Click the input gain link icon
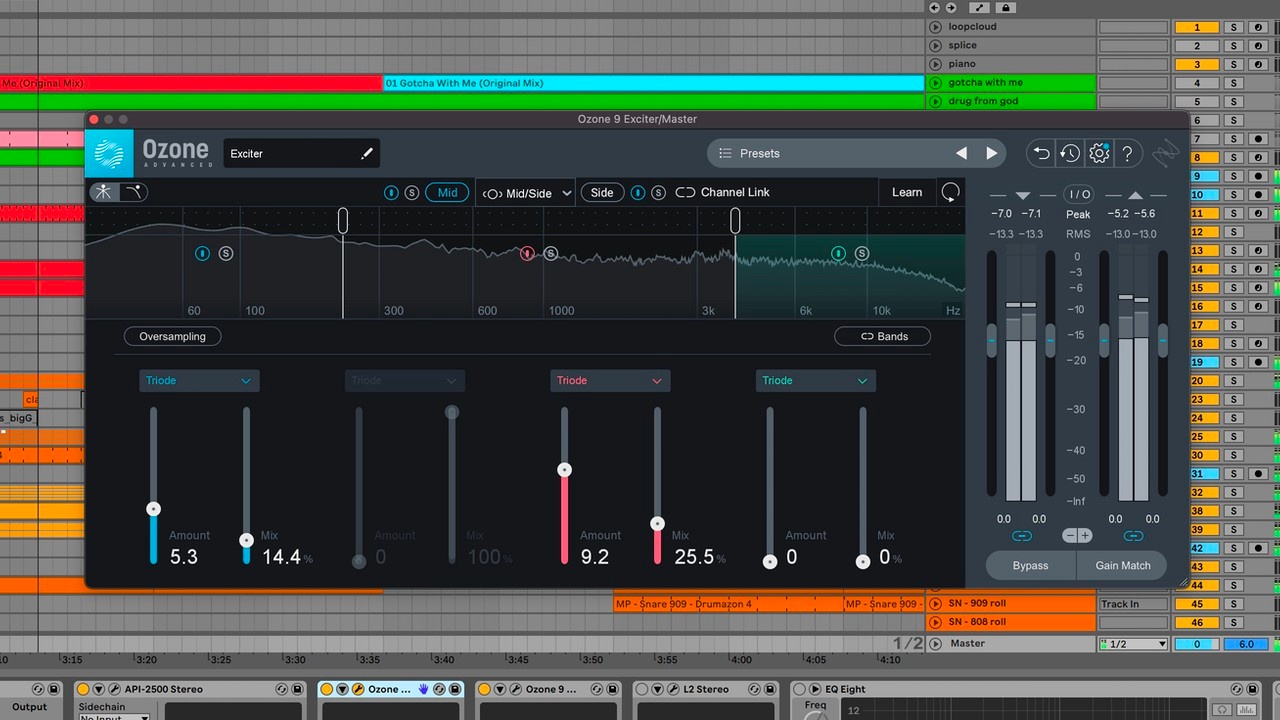 pyautogui.click(x=1021, y=536)
